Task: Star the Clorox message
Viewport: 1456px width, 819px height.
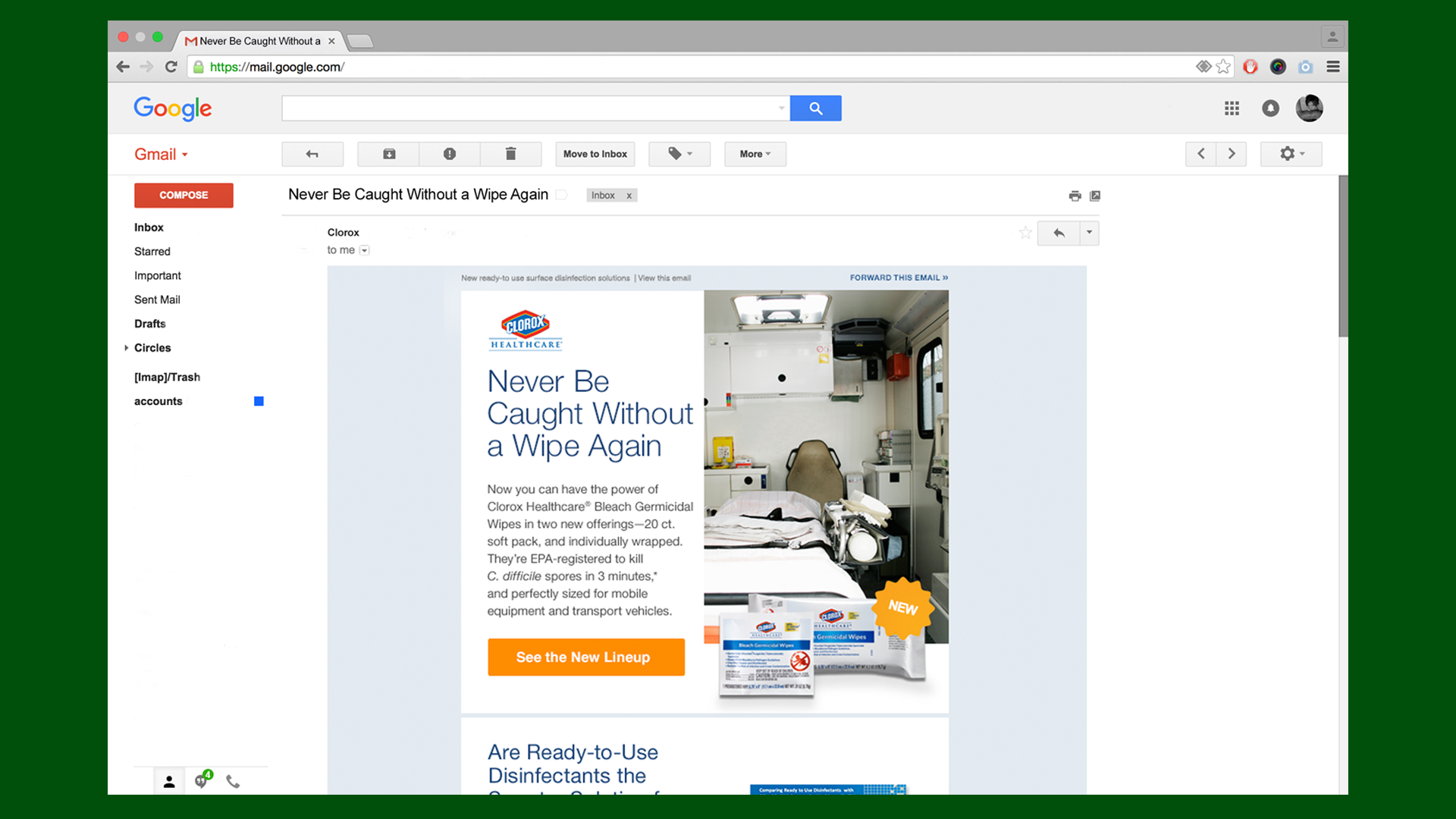Action: point(1025,233)
